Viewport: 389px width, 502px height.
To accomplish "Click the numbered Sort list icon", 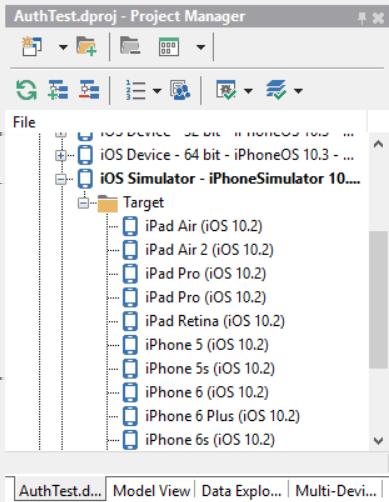I will tap(135, 90).
